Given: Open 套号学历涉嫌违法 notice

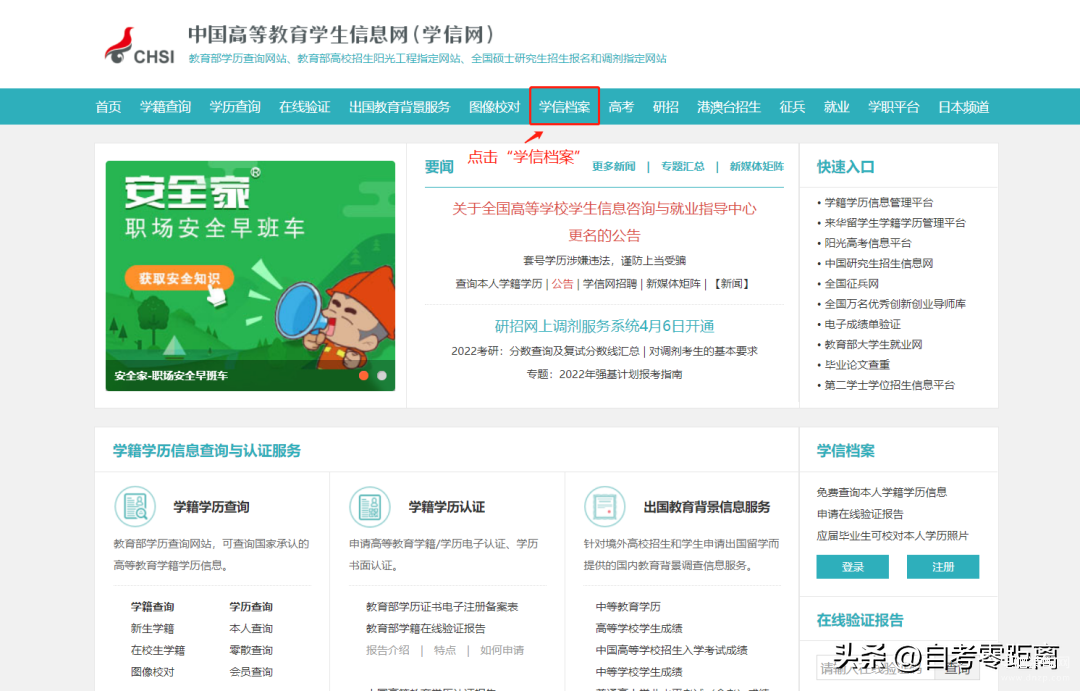Looking at the screenshot, I should click(x=604, y=260).
